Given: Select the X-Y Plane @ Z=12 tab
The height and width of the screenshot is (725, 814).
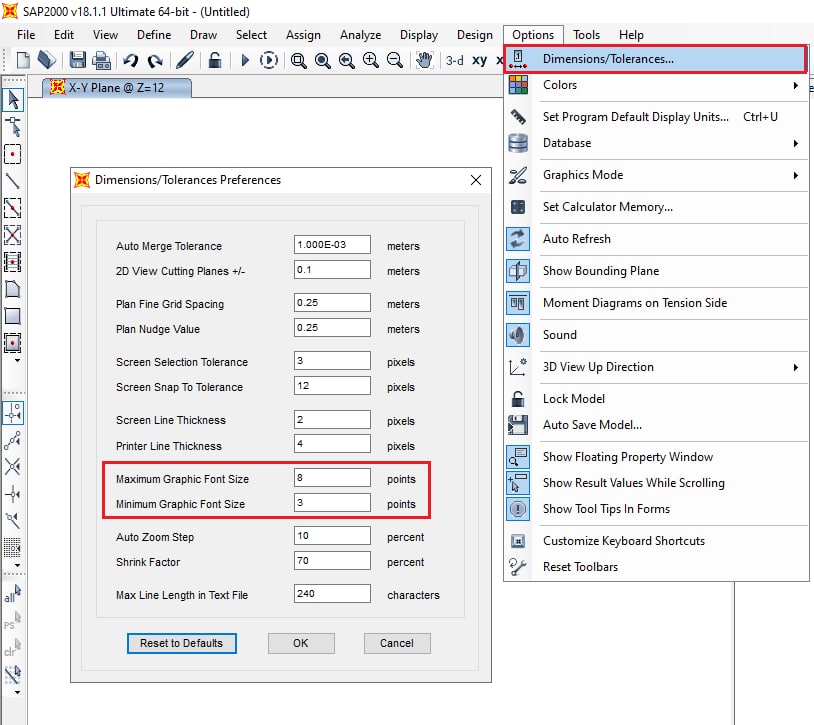Looking at the screenshot, I should [116, 88].
